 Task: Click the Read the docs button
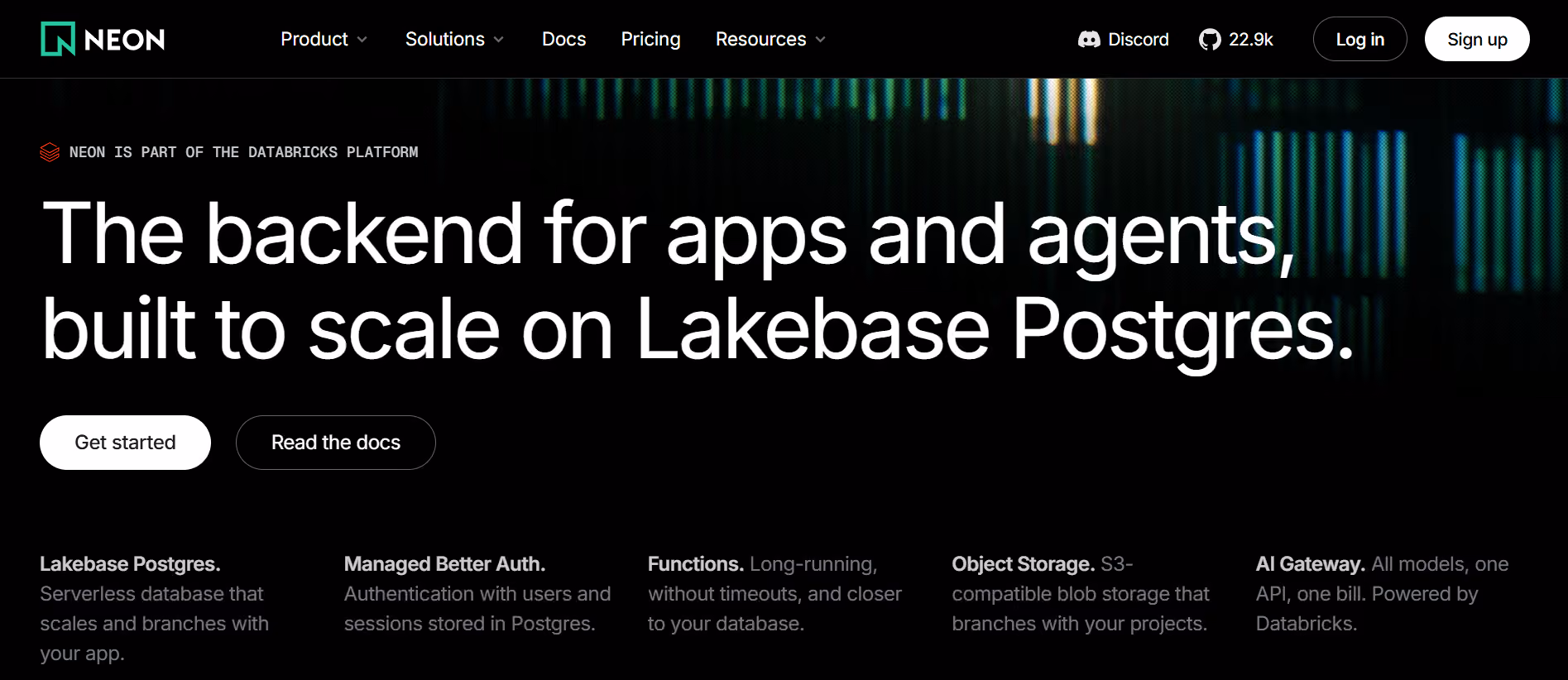coord(336,443)
